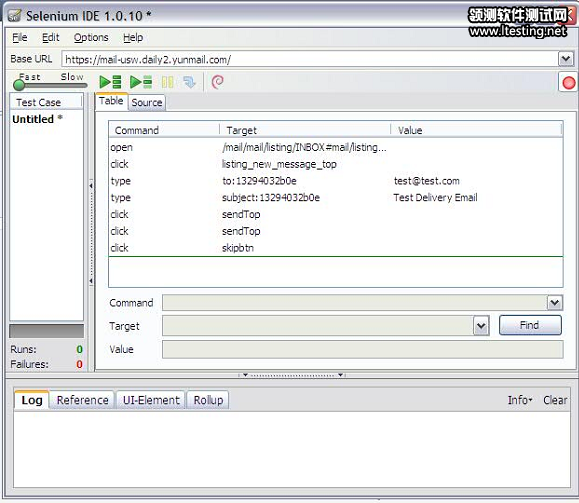579x503 pixels.
Task: Switch to the Source tab
Action: 147,103
